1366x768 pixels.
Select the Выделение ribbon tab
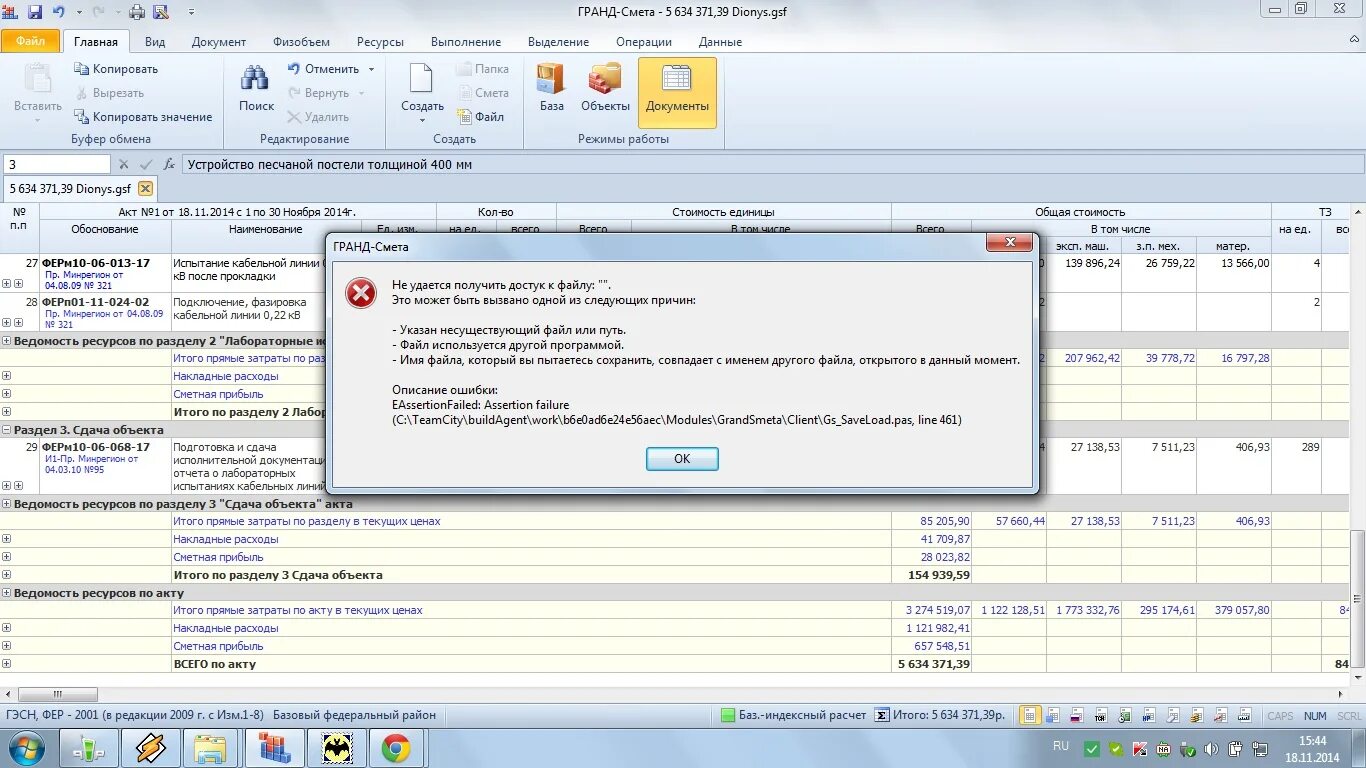point(558,42)
